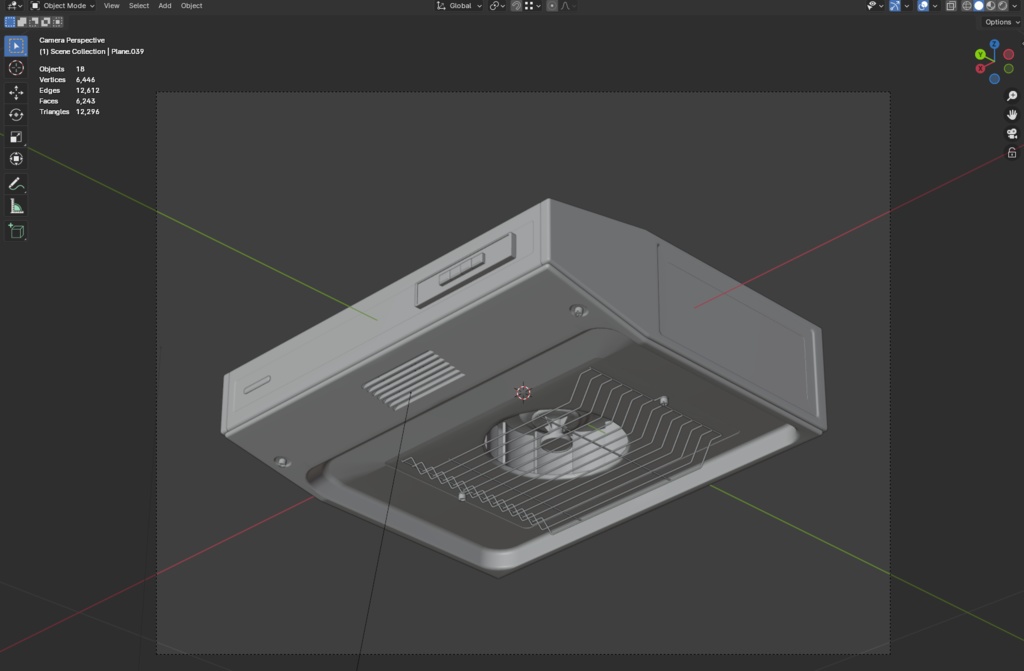This screenshot has width=1024, height=671.
Task: Click 'Camera Perspective' view label
Action: tap(72, 41)
